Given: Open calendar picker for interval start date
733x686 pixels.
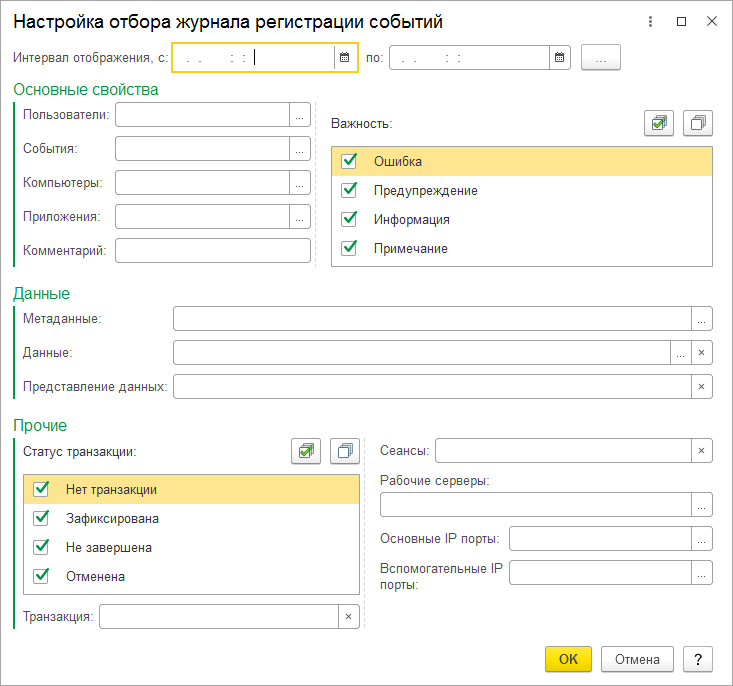Looking at the screenshot, I should [x=345, y=58].
